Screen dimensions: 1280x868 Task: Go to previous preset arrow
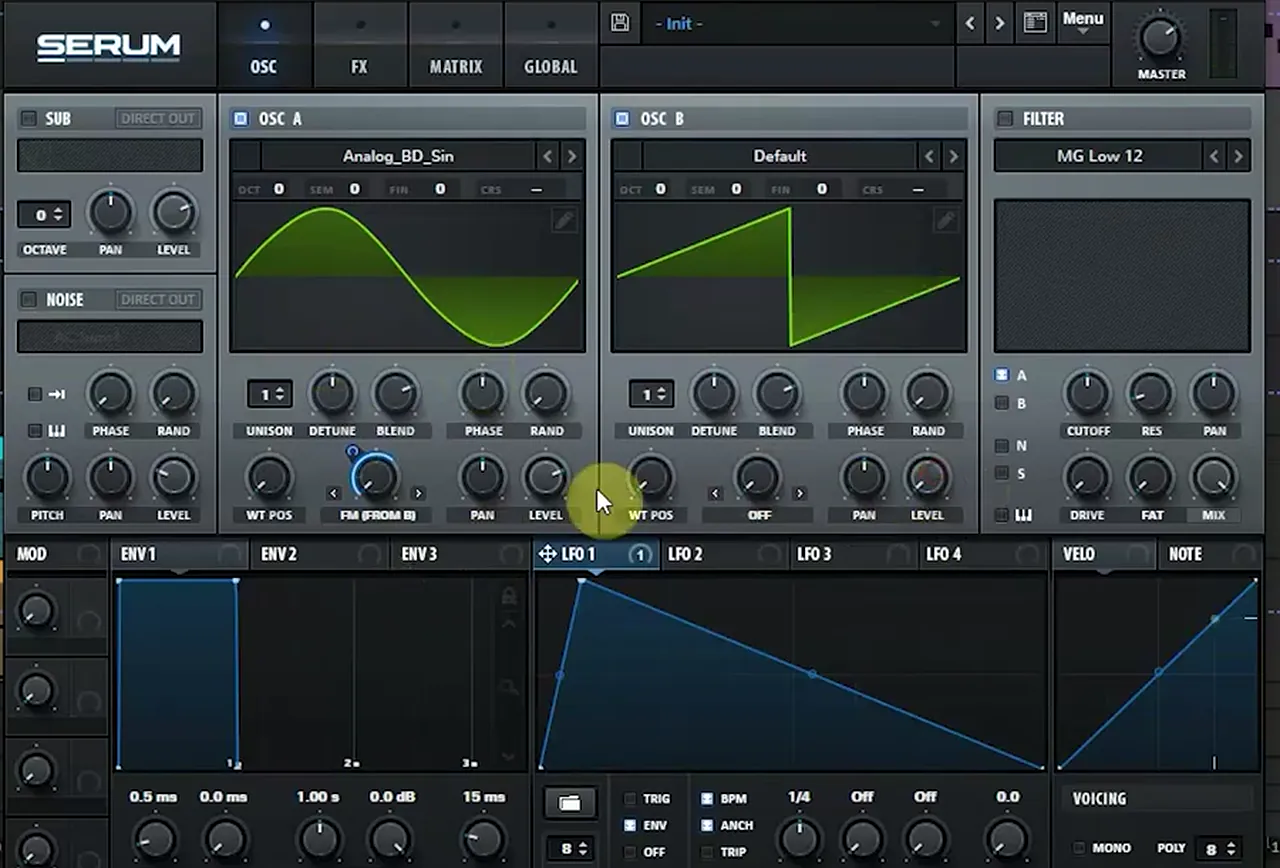click(x=969, y=23)
